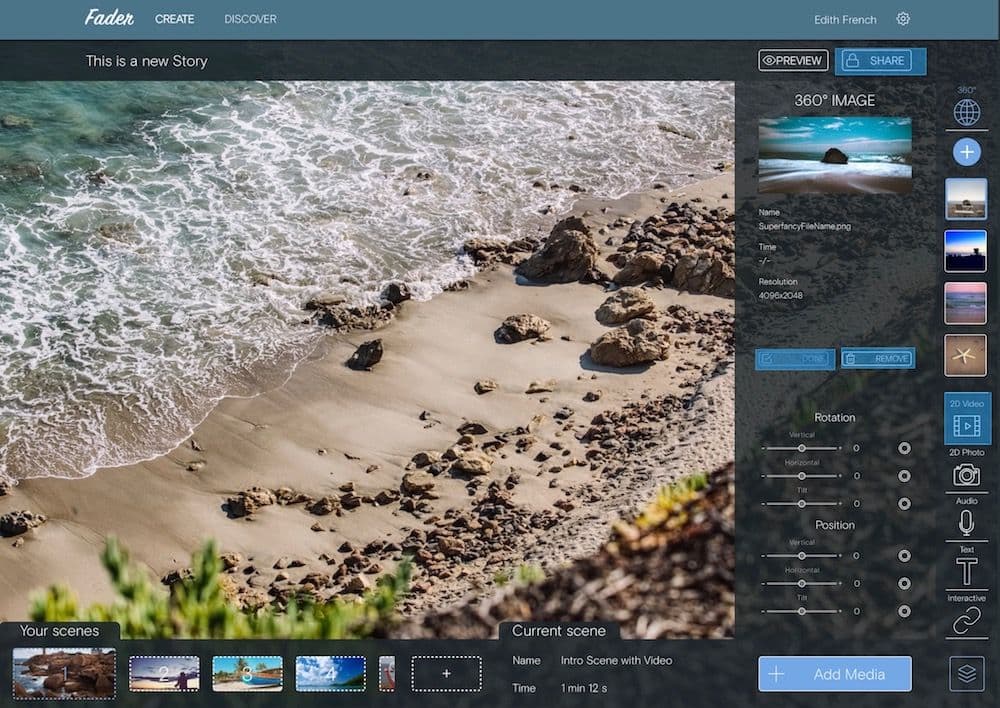The image size is (1000, 708).
Task: Click the story title "This is a new Story"
Action: coord(147,61)
